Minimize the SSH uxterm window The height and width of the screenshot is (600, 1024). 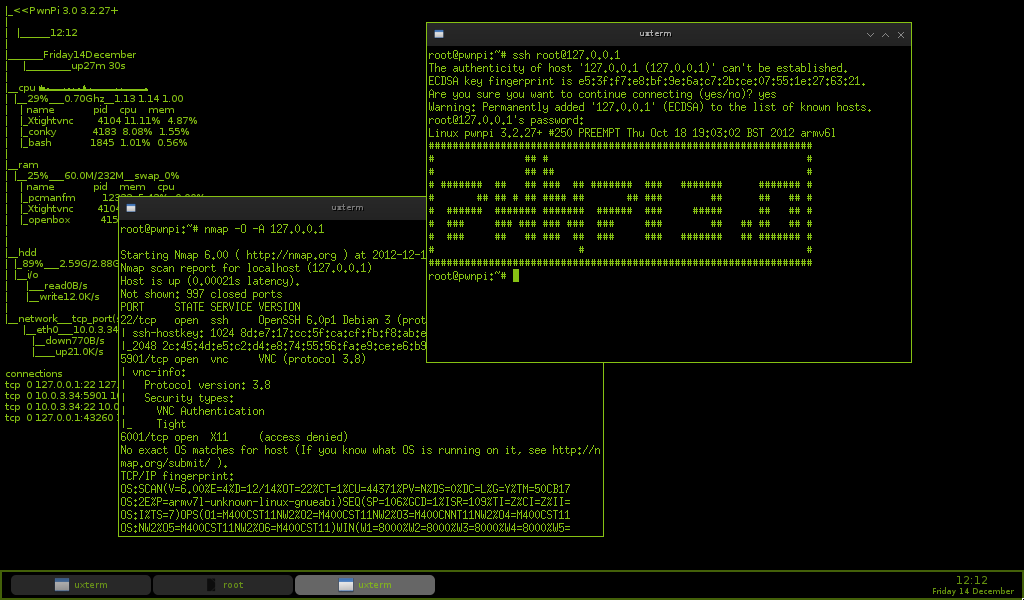867,34
